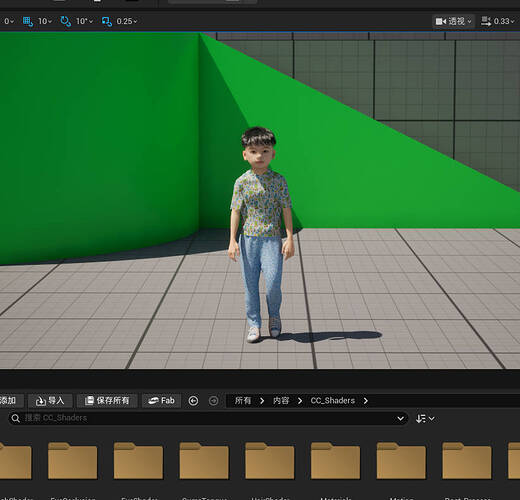Open the 透视 perspective view menu
Screen dimensions: 520x500
click(454, 21)
